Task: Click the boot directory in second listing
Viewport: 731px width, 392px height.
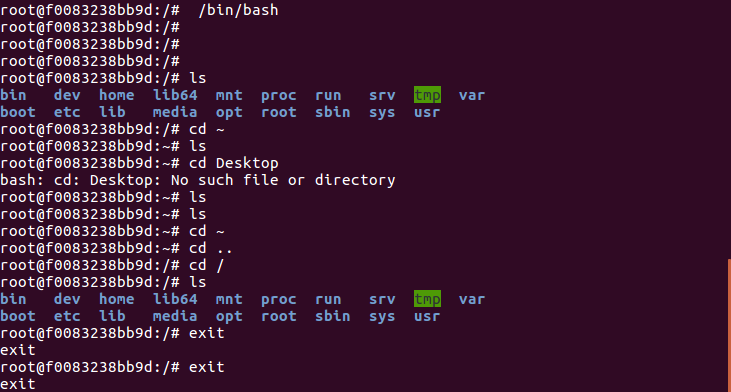Action: pyautogui.click(x=18, y=316)
